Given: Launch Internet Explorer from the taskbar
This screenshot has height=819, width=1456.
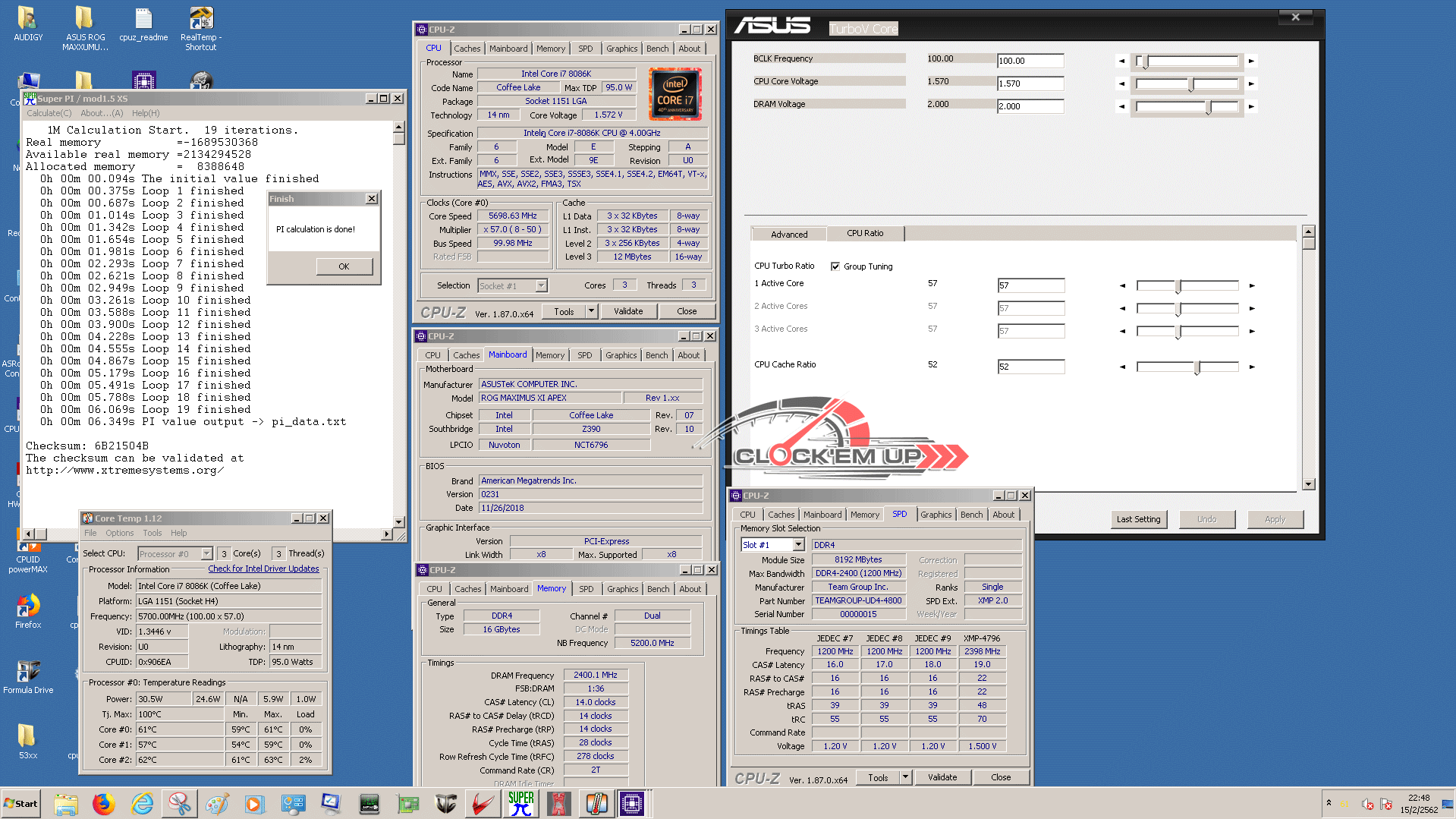Looking at the screenshot, I should coord(142,804).
